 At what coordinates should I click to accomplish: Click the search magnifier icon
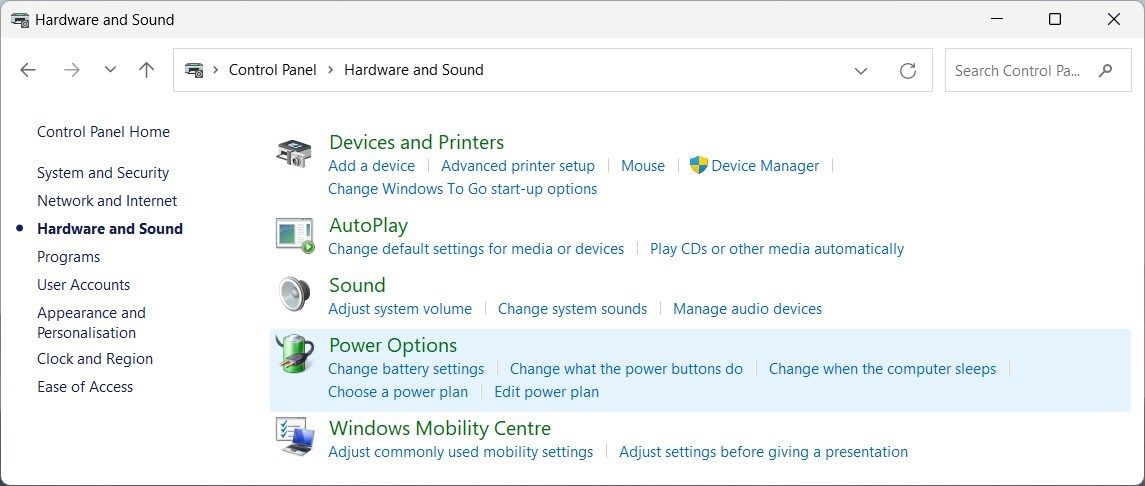[1105, 70]
